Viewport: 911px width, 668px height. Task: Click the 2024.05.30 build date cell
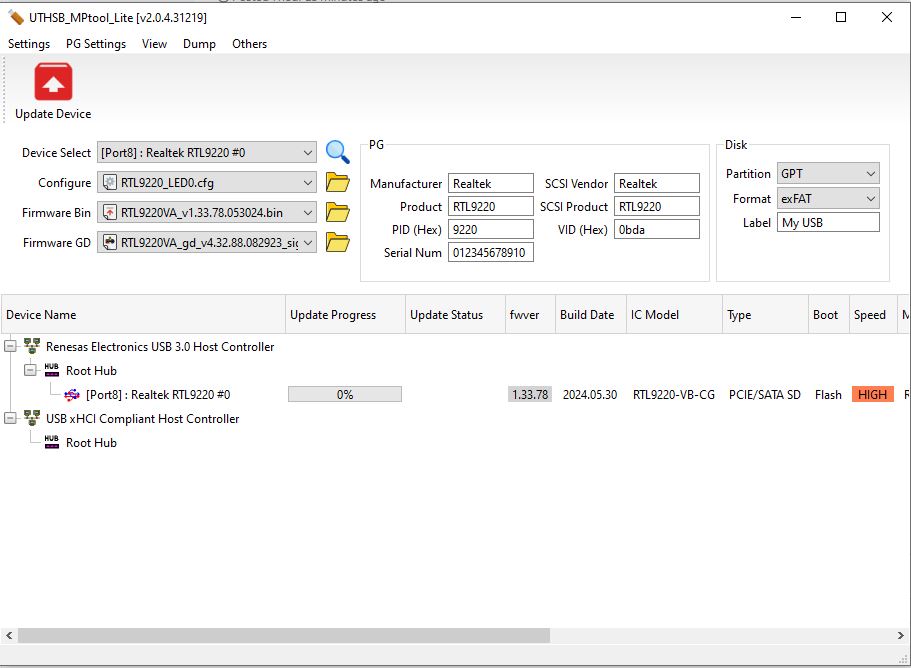point(590,394)
